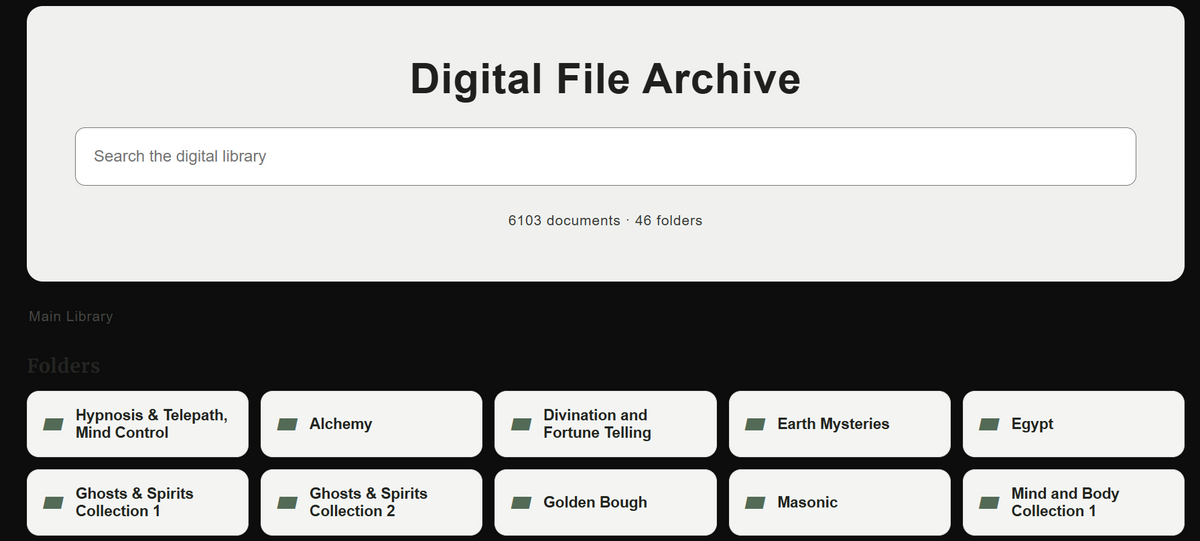Click the folder icon beside Divination and Fortune Telling

coord(522,424)
